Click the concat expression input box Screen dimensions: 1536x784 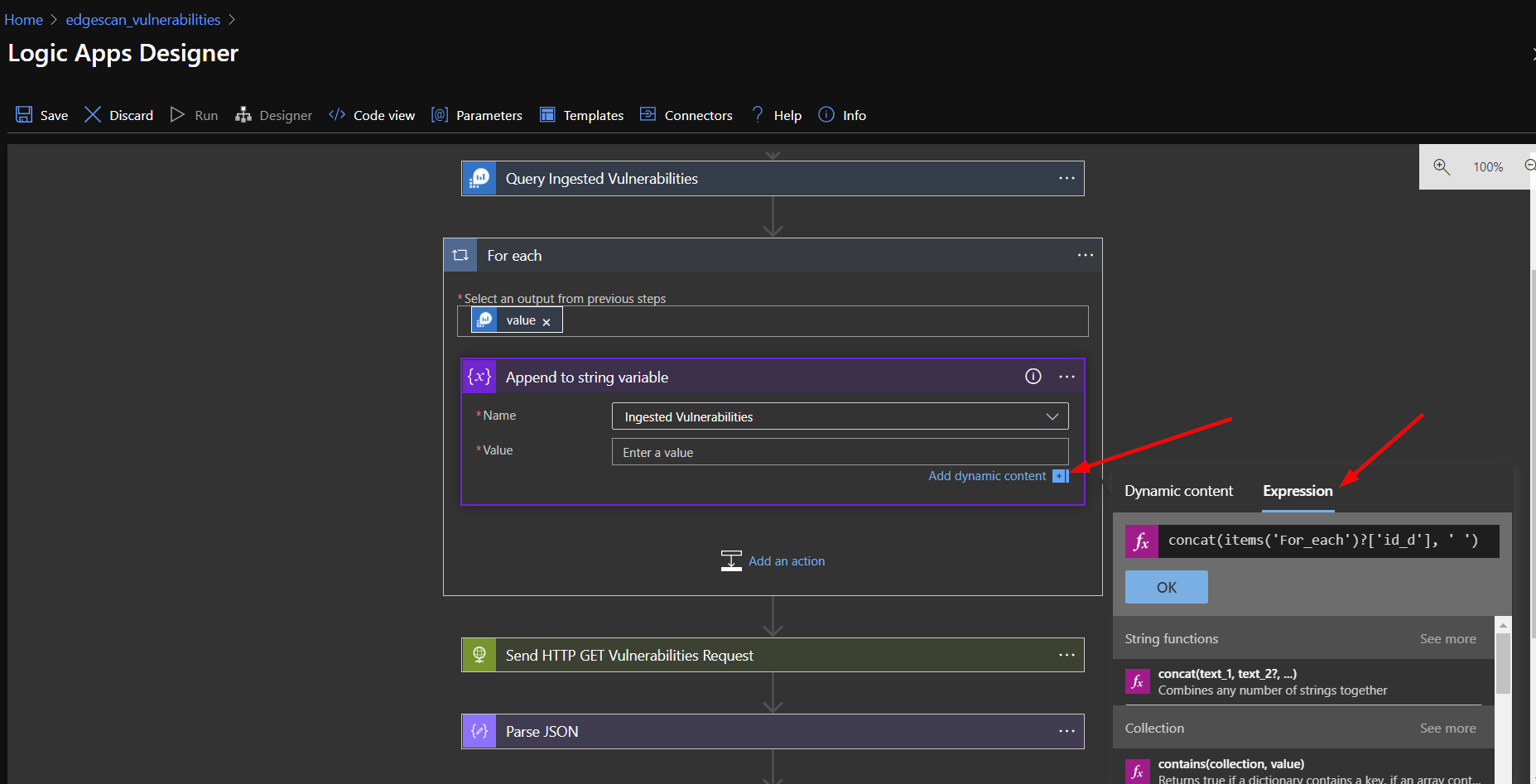pyautogui.click(x=1328, y=541)
